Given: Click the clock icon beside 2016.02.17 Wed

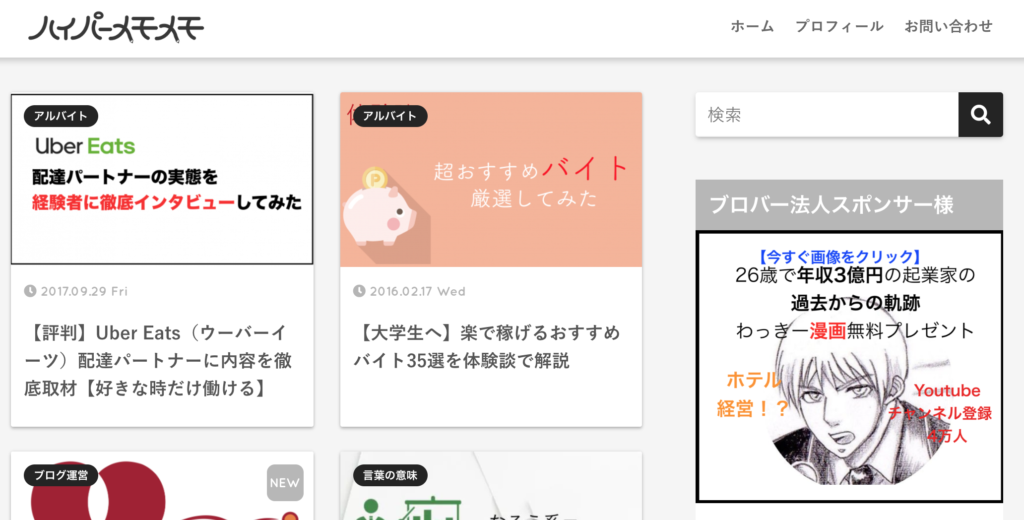Looking at the screenshot, I should [359, 291].
